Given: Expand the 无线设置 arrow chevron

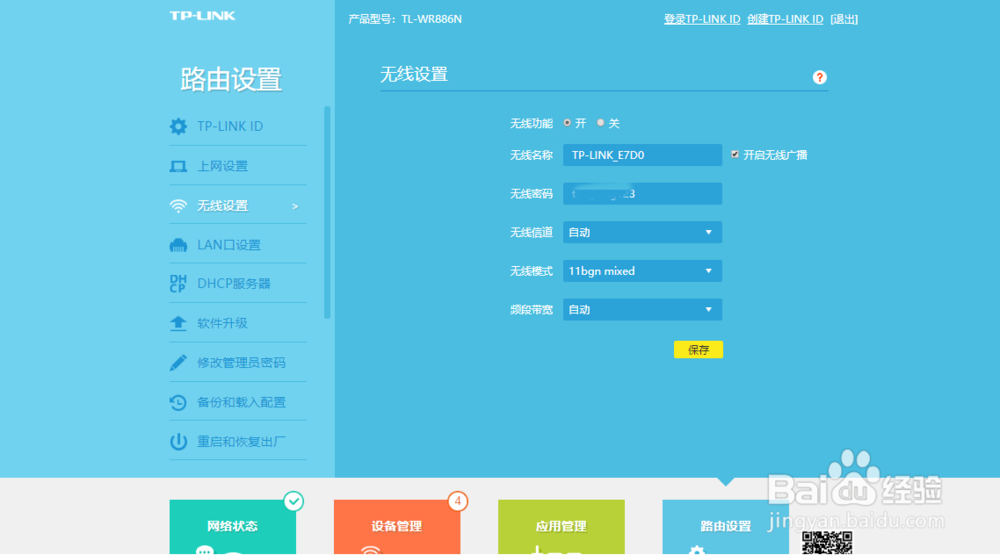Looking at the screenshot, I should [295, 206].
